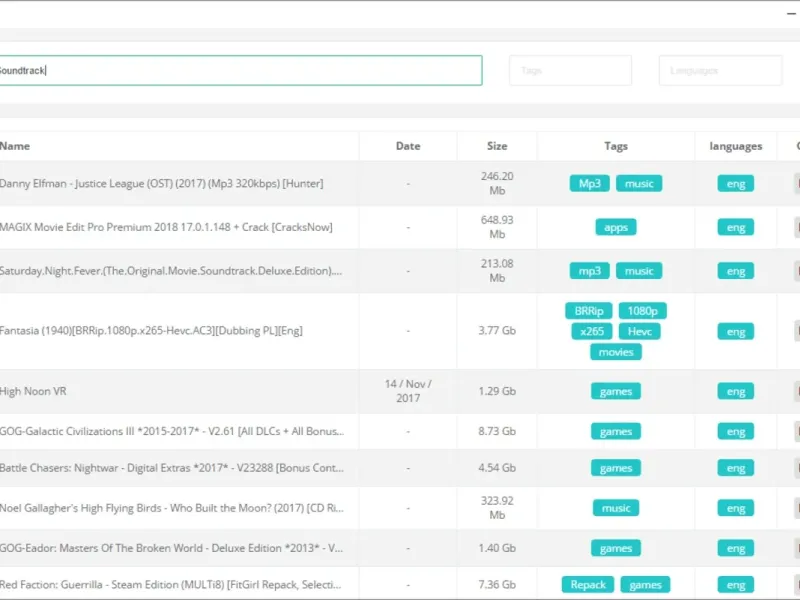Select GOG-Galactic Civilizations III row

[x=400, y=432]
